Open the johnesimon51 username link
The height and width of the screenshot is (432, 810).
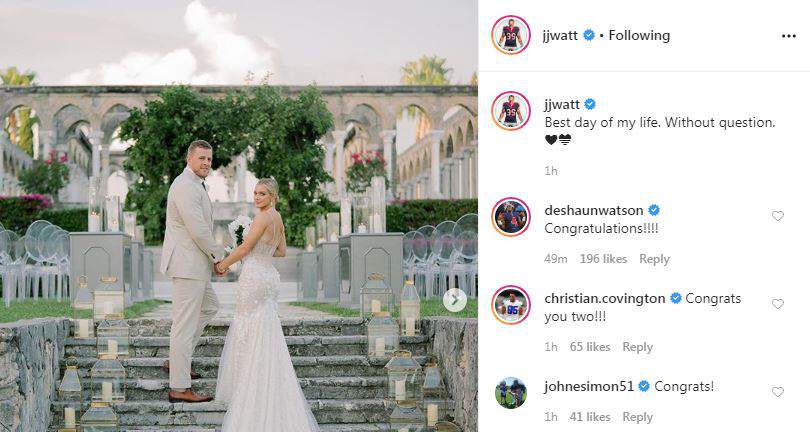(589, 387)
